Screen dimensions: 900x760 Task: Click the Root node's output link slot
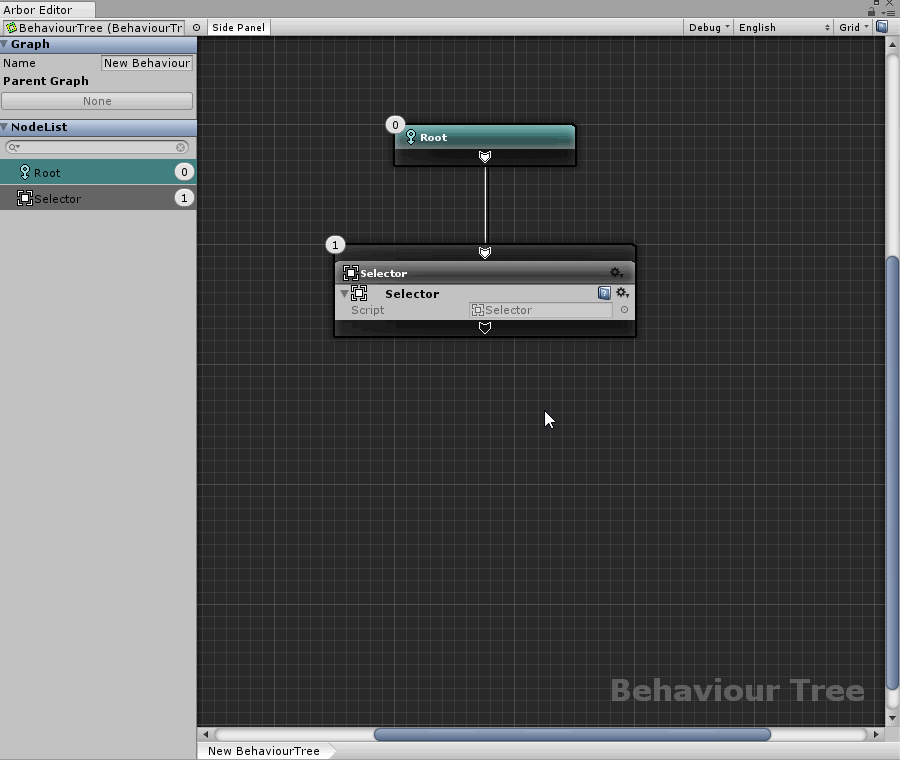click(x=485, y=157)
